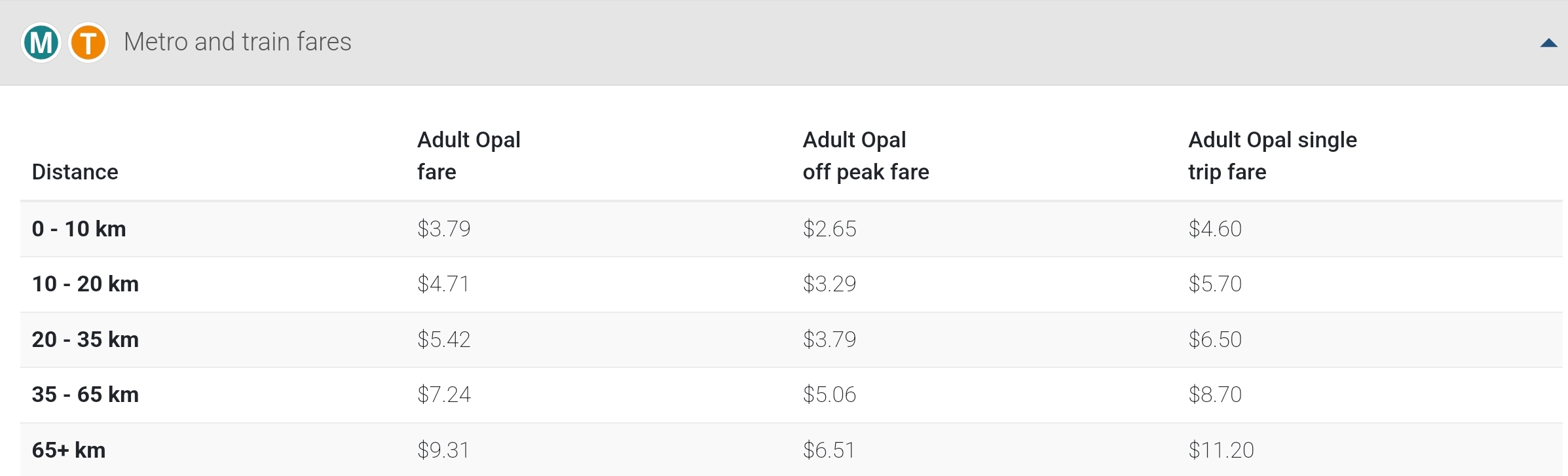This screenshot has width=1568, height=476.
Task: Select the 65+ km row label
Action: pos(69,450)
